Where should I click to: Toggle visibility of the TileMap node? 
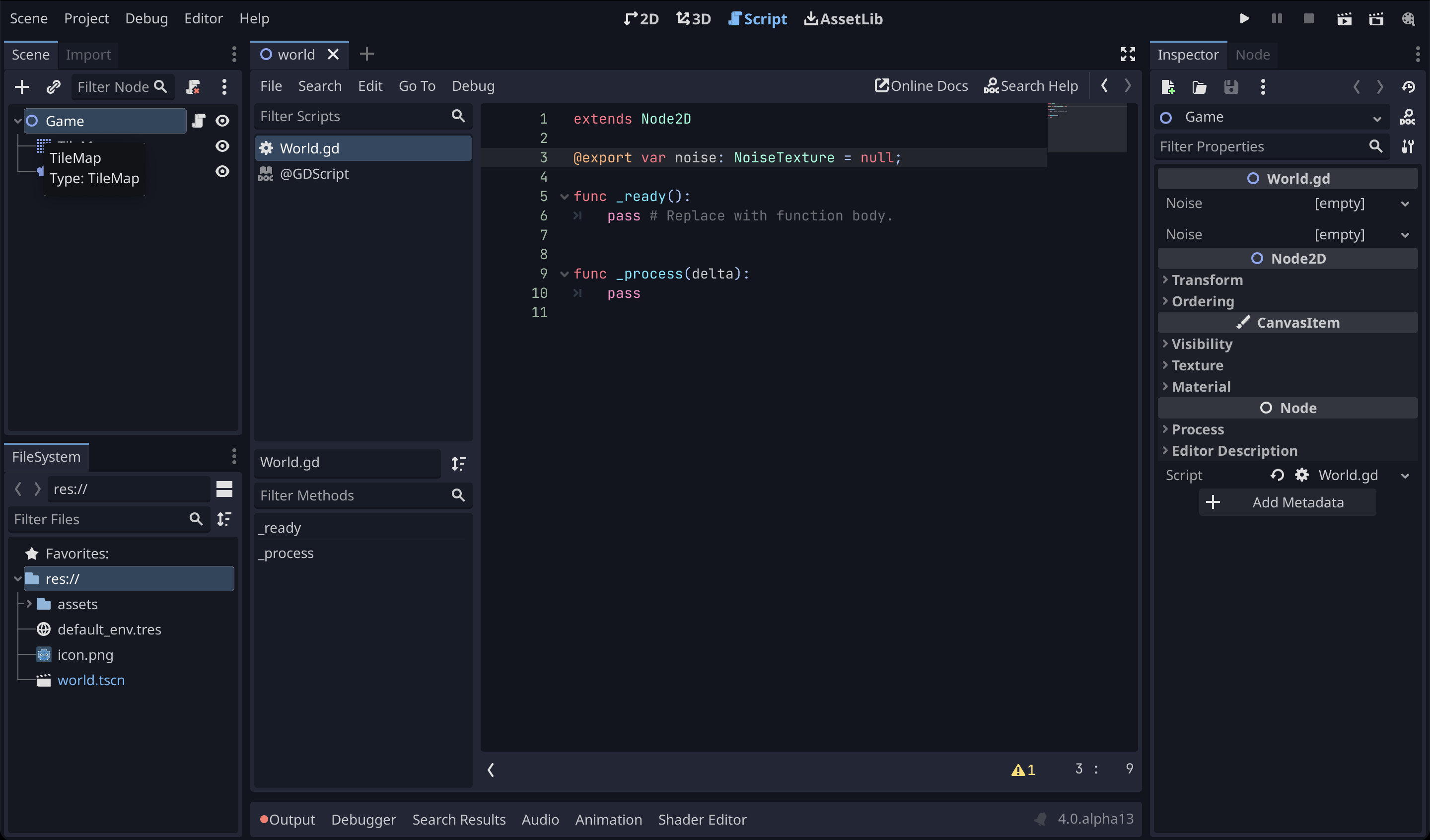tap(222, 146)
